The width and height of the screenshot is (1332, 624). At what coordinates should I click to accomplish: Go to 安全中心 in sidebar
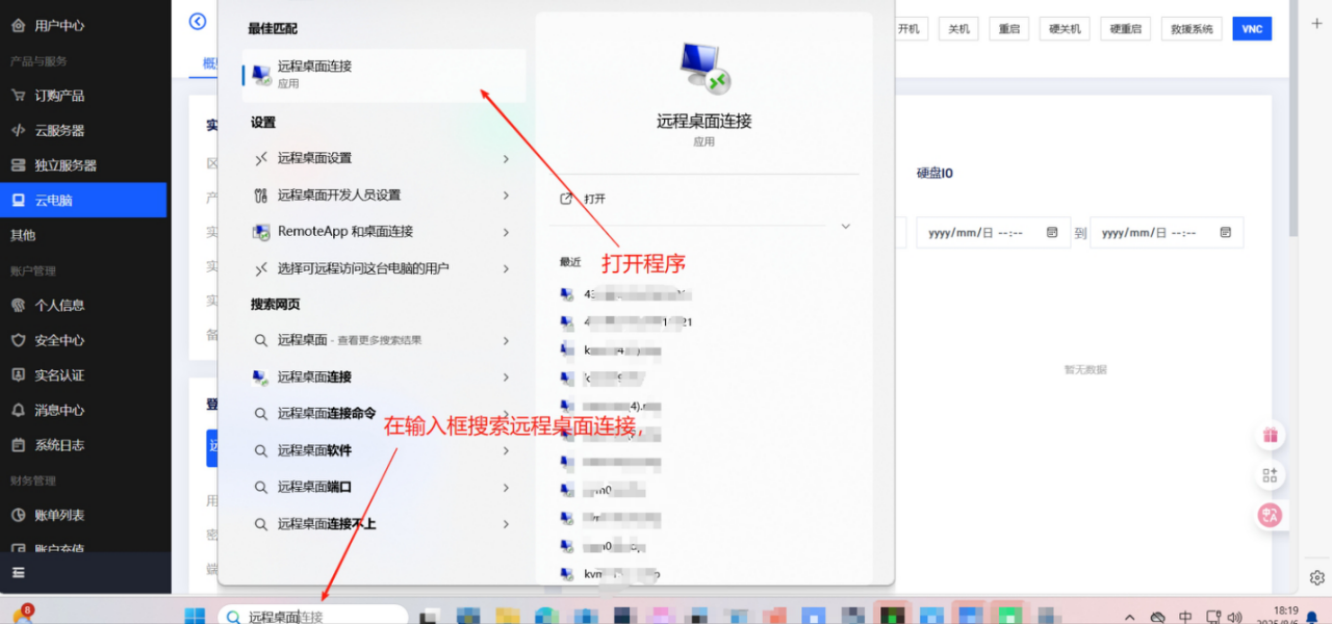59,340
